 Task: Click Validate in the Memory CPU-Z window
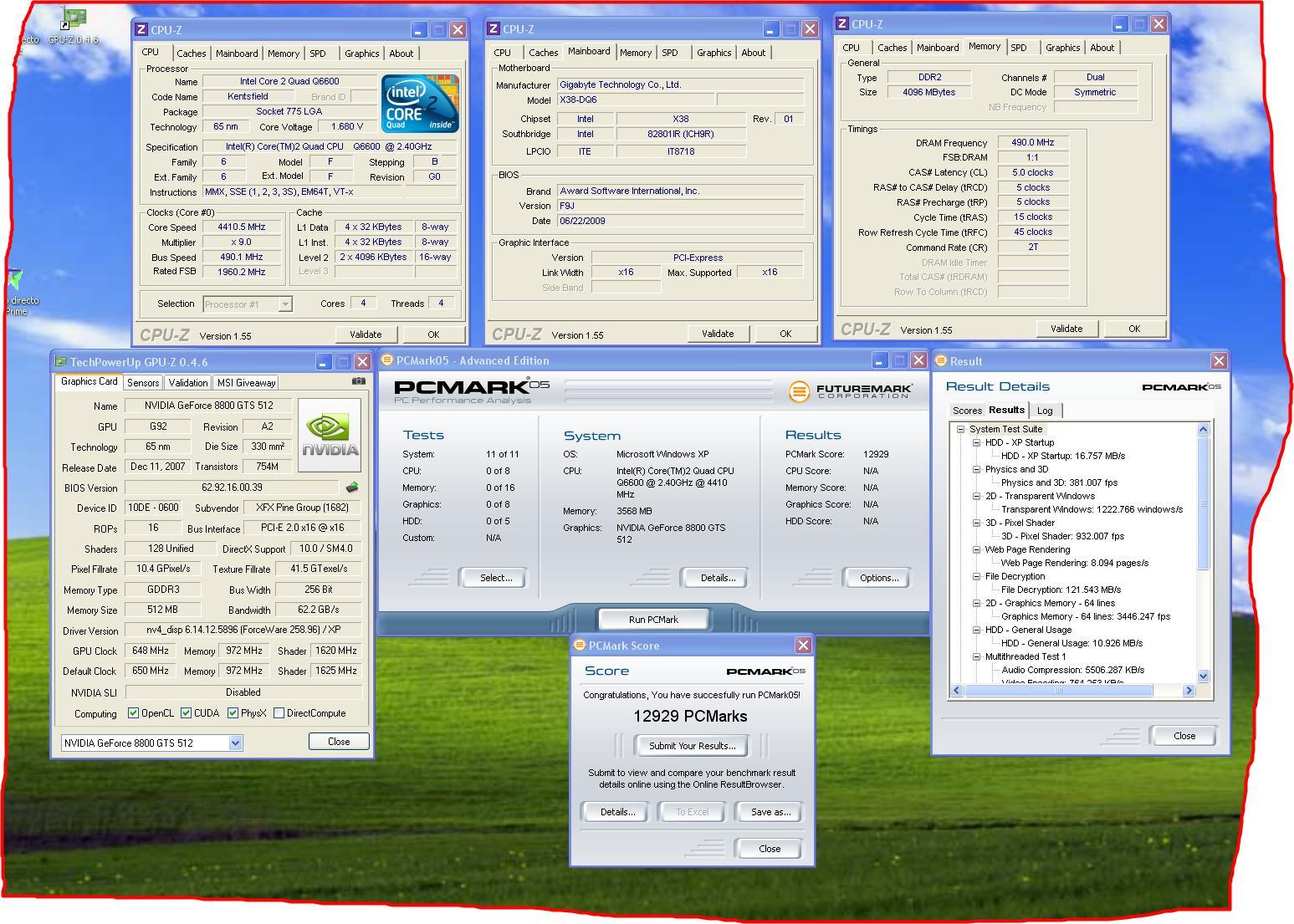[1066, 329]
